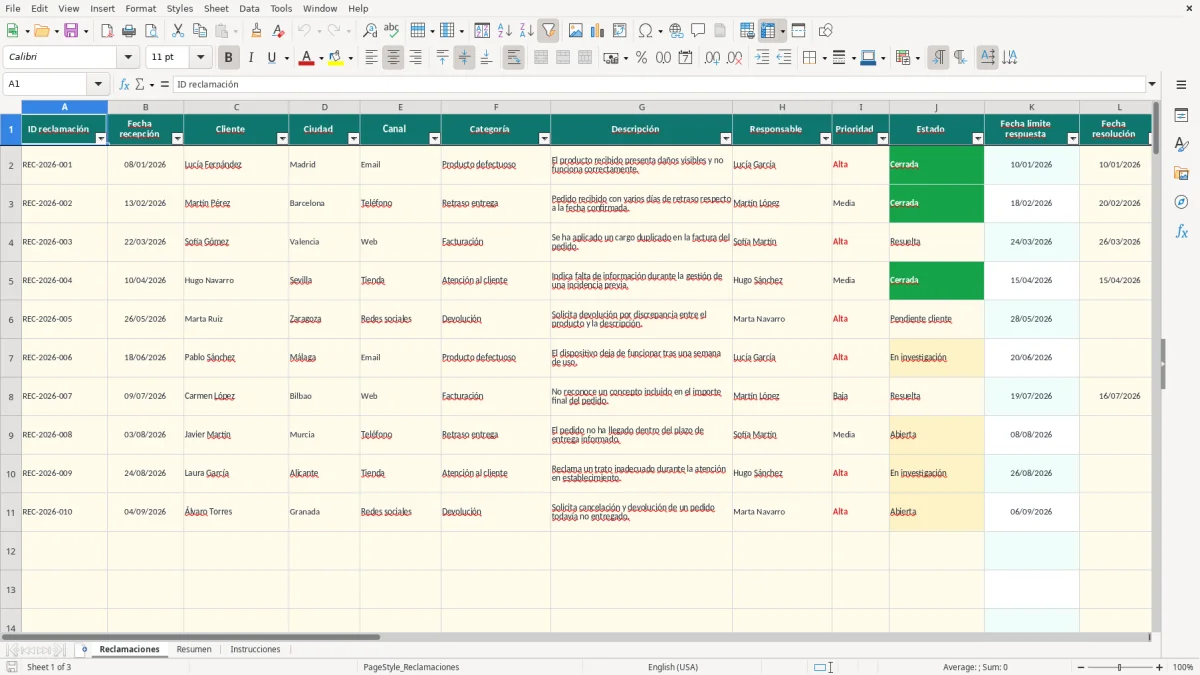The width and height of the screenshot is (1200, 675).
Task: Apply Percent number format
Action: point(641,58)
